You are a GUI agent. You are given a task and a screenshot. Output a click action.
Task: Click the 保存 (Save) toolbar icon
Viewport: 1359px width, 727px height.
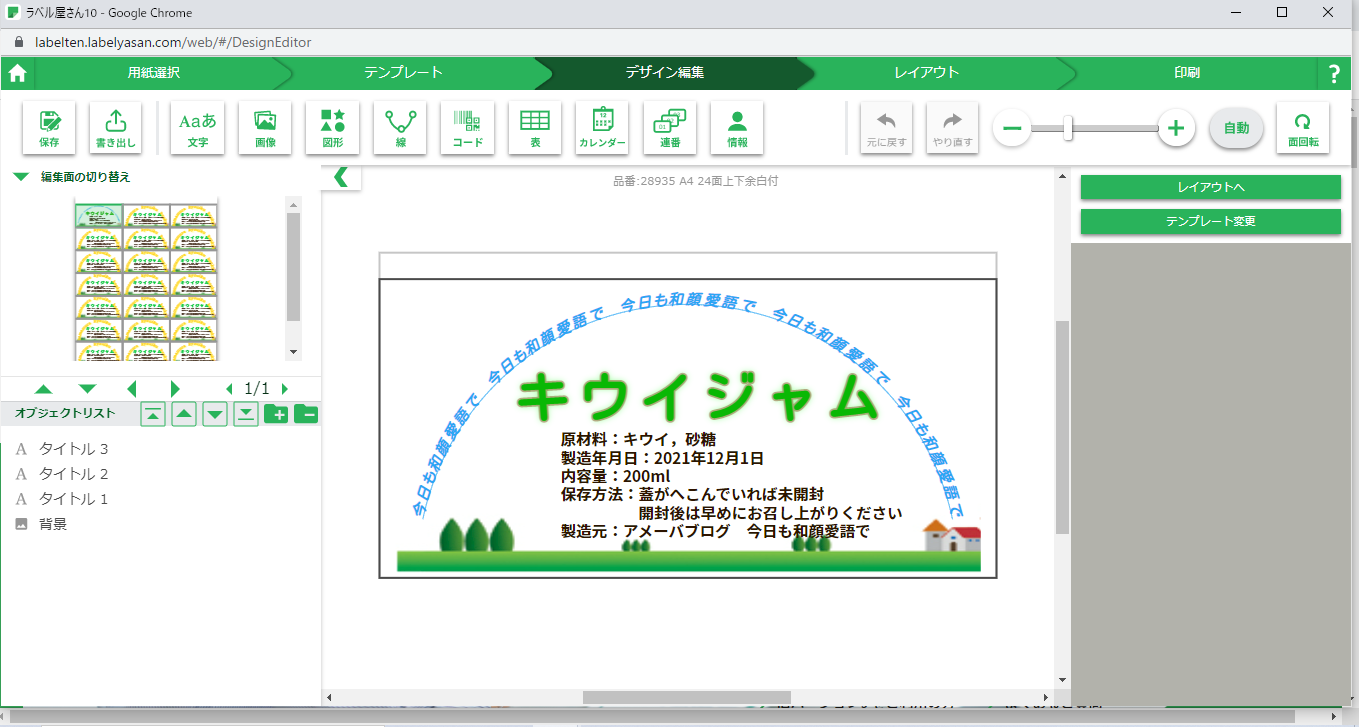point(49,128)
